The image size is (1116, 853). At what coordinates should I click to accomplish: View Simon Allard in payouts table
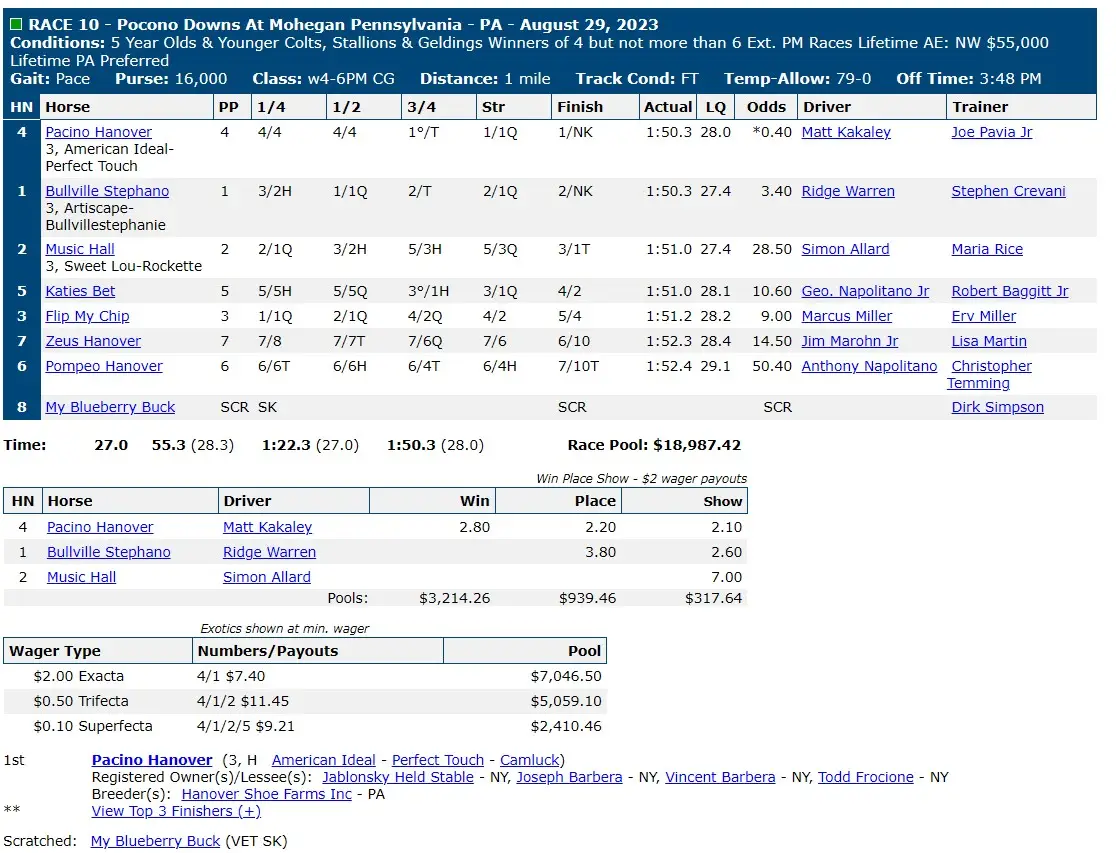pyautogui.click(x=266, y=577)
